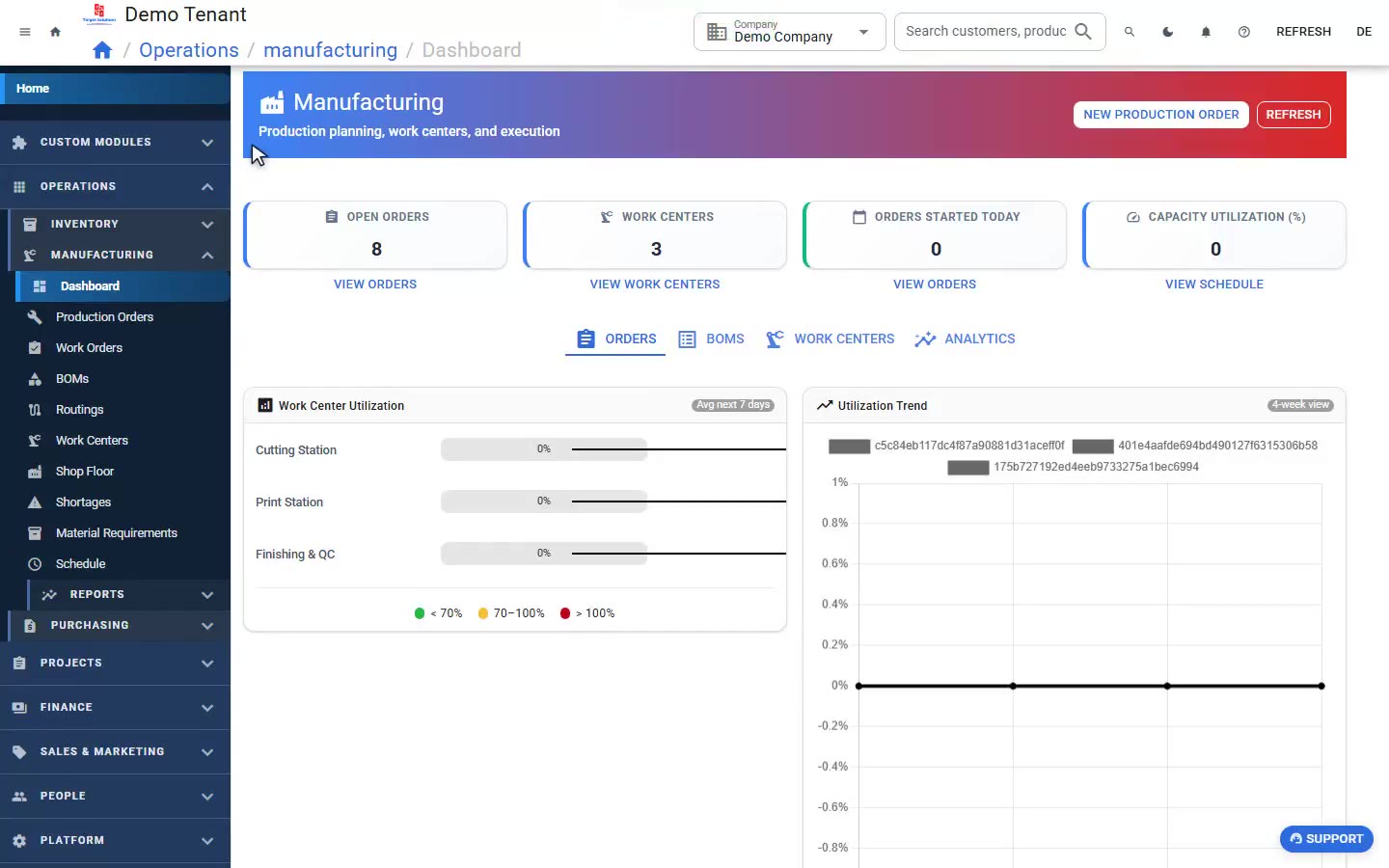Switch to the BOMs tab
Image resolution: width=1389 pixels, height=868 pixels.
click(x=711, y=339)
